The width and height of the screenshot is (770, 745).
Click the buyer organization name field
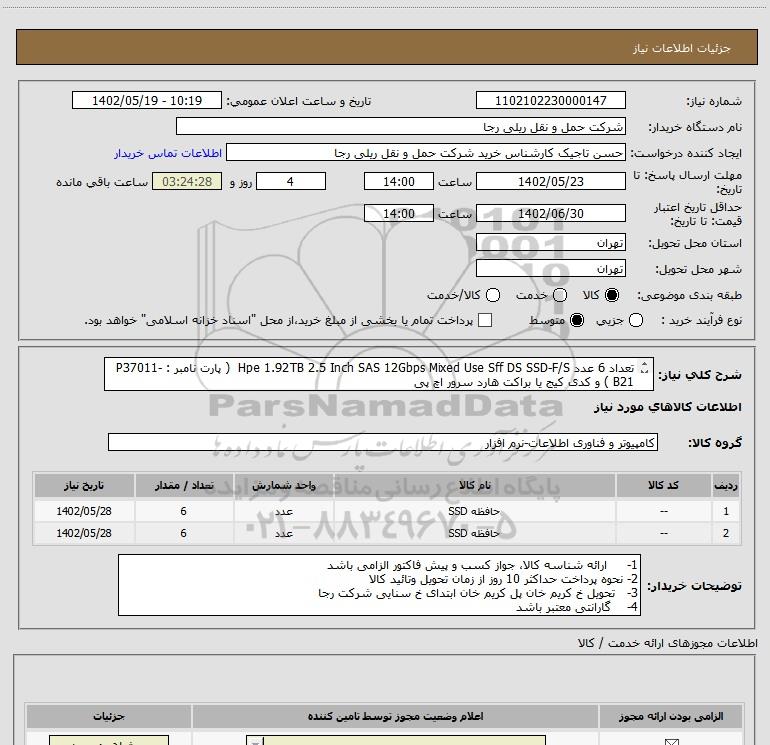[401, 126]
